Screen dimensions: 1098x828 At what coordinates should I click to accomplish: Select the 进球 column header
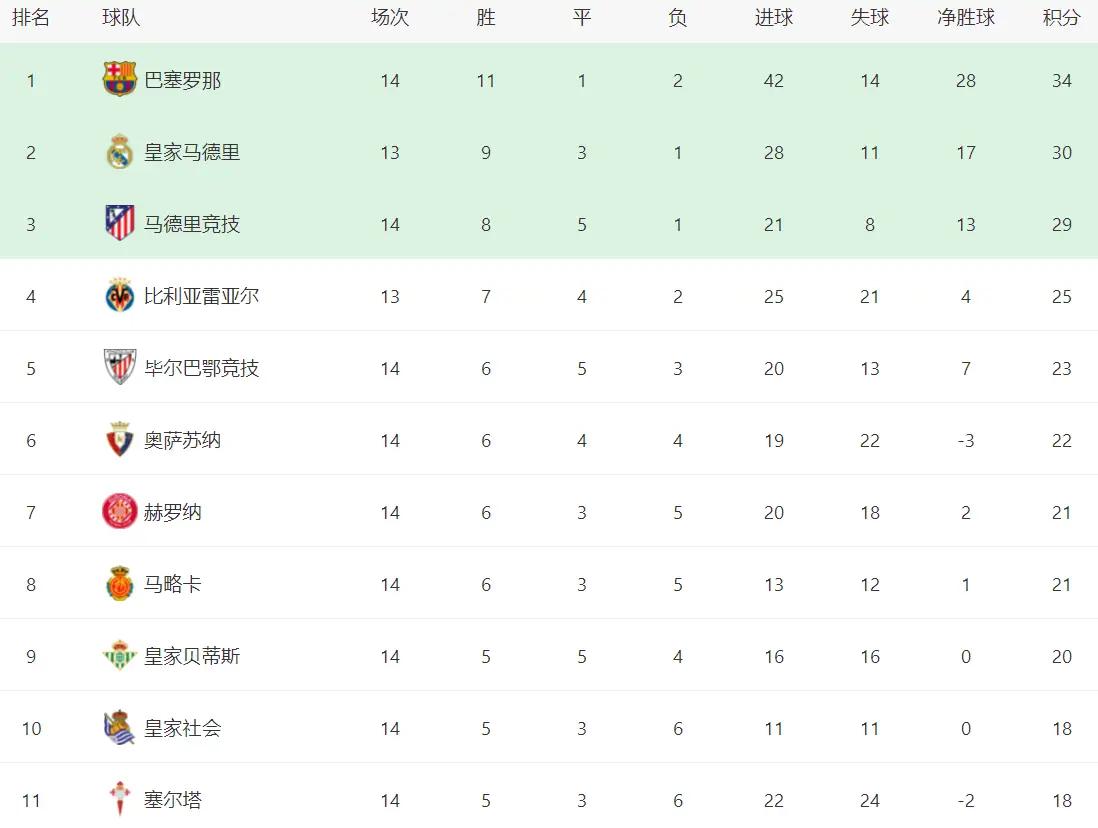point(774,18)
